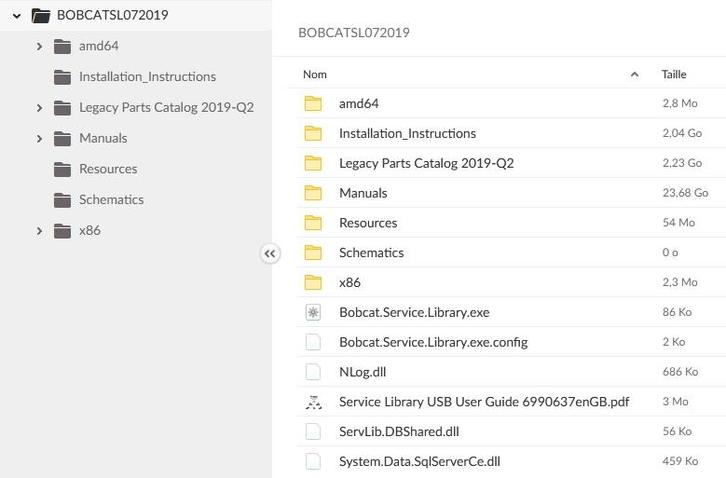726x478 pixels.
Task: Expand the Manuals tree node arrow
Action: (x=39, y=138)
